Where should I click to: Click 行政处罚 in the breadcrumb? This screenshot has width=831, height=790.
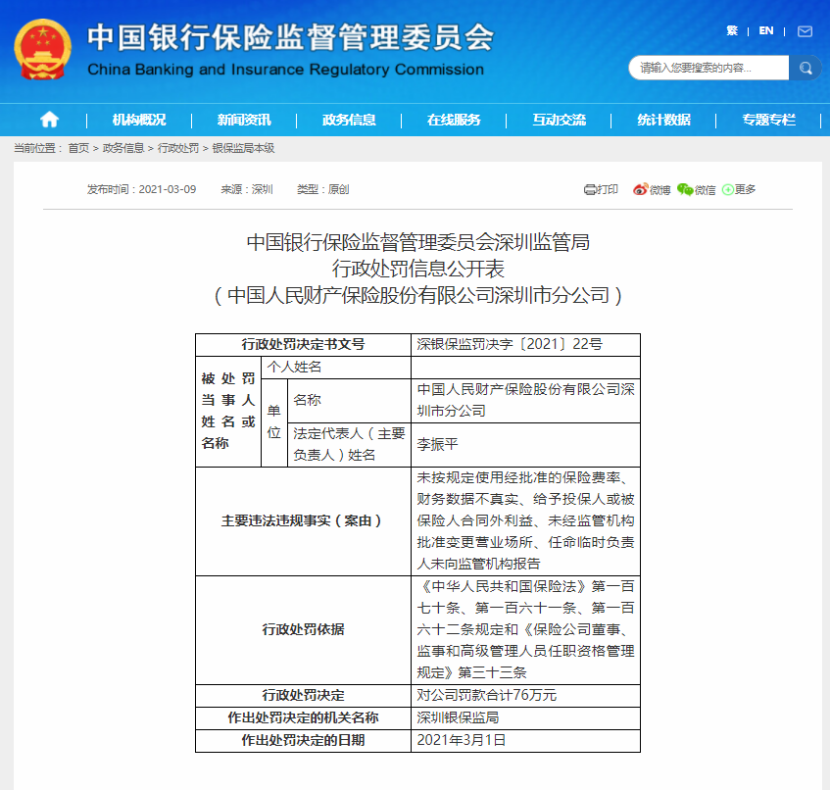[178, 148]
